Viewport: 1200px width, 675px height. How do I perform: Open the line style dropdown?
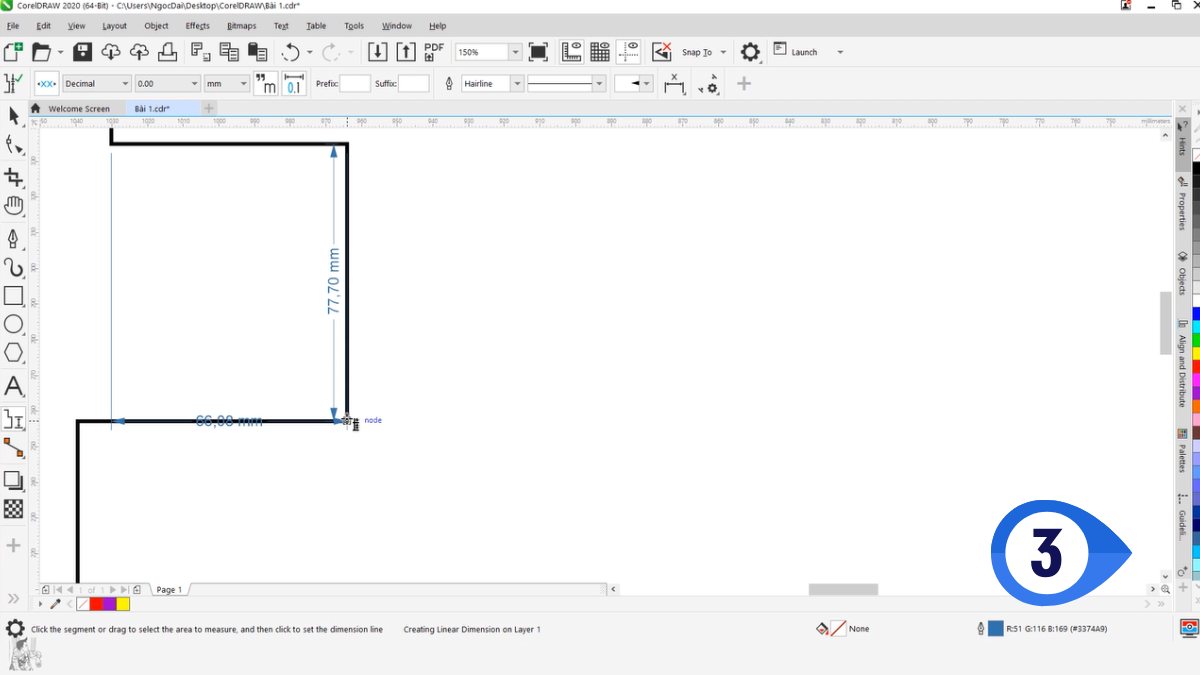point(599,84)
